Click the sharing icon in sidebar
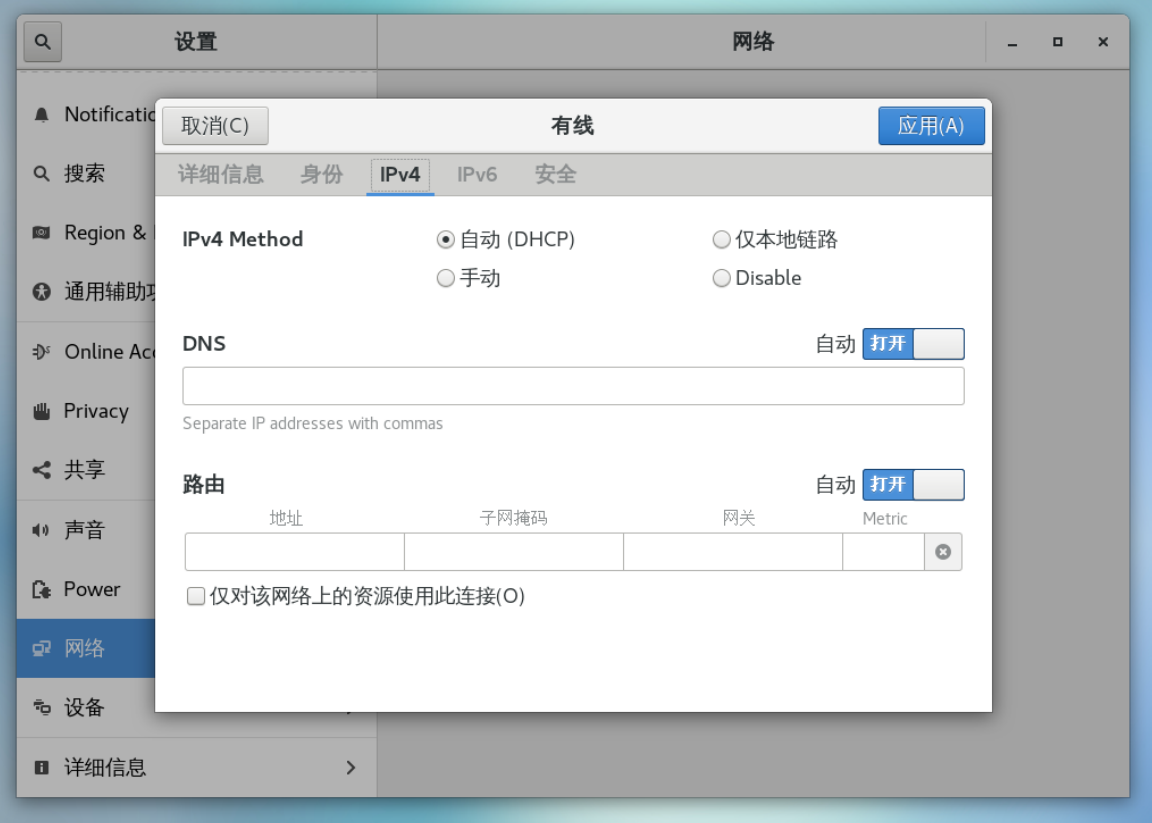1152x823 pixels. 41,470
